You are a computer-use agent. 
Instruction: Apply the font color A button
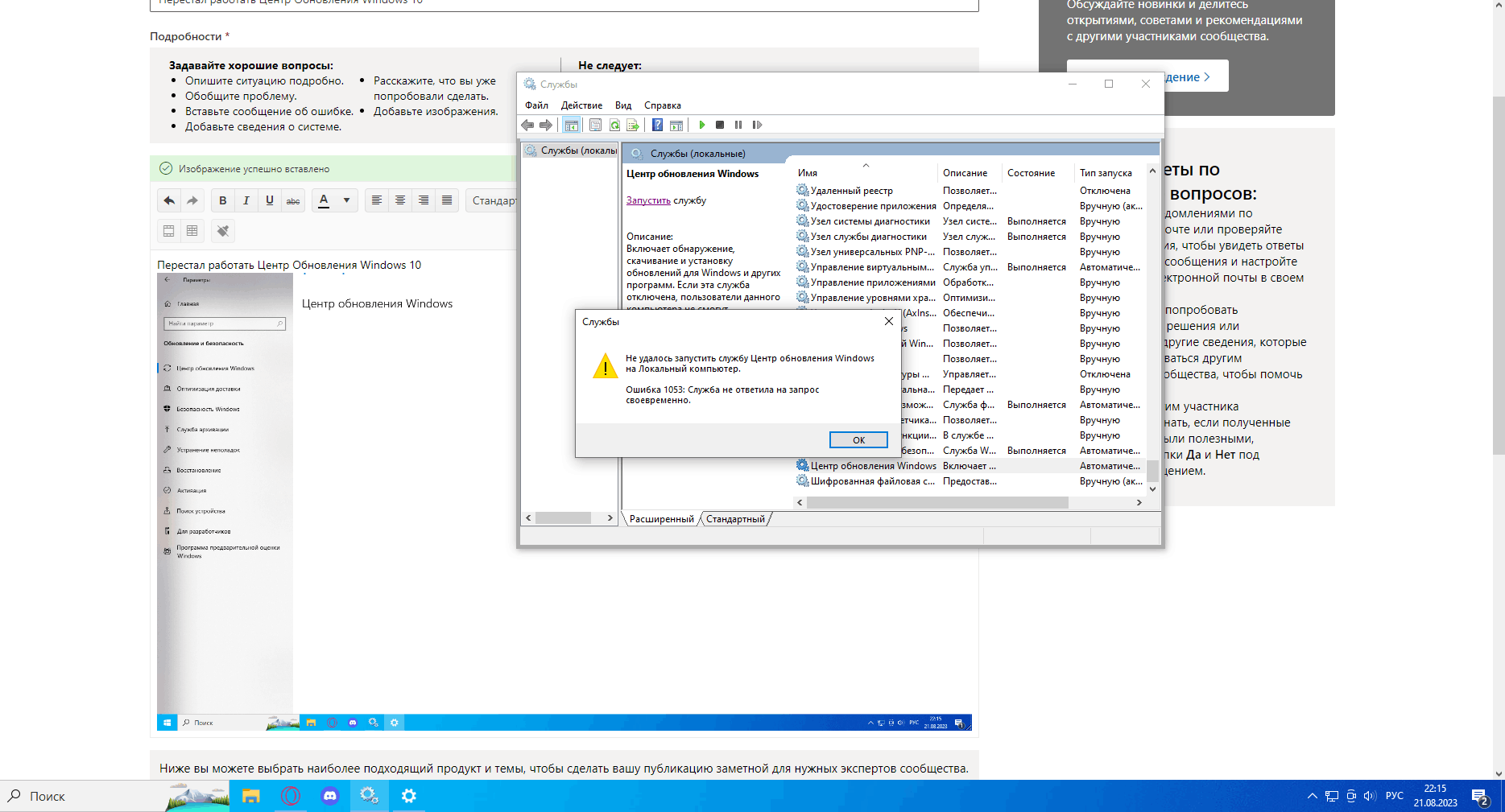[324, 200]
